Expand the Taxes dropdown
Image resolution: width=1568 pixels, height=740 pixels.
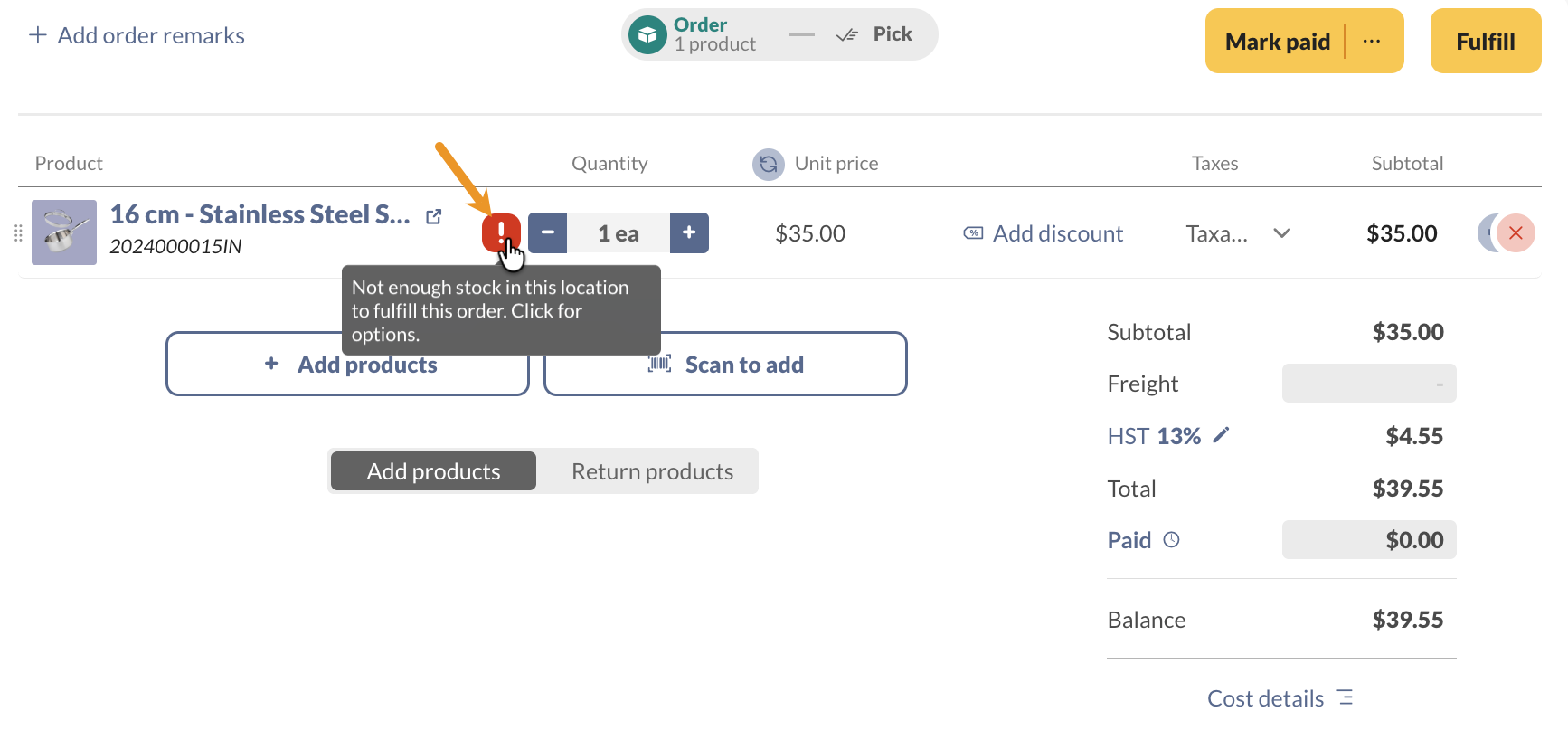point(1280,233)
